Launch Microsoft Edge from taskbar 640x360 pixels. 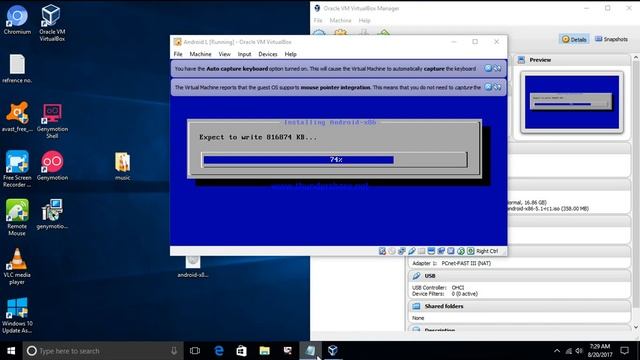click(x=219, y=351)
